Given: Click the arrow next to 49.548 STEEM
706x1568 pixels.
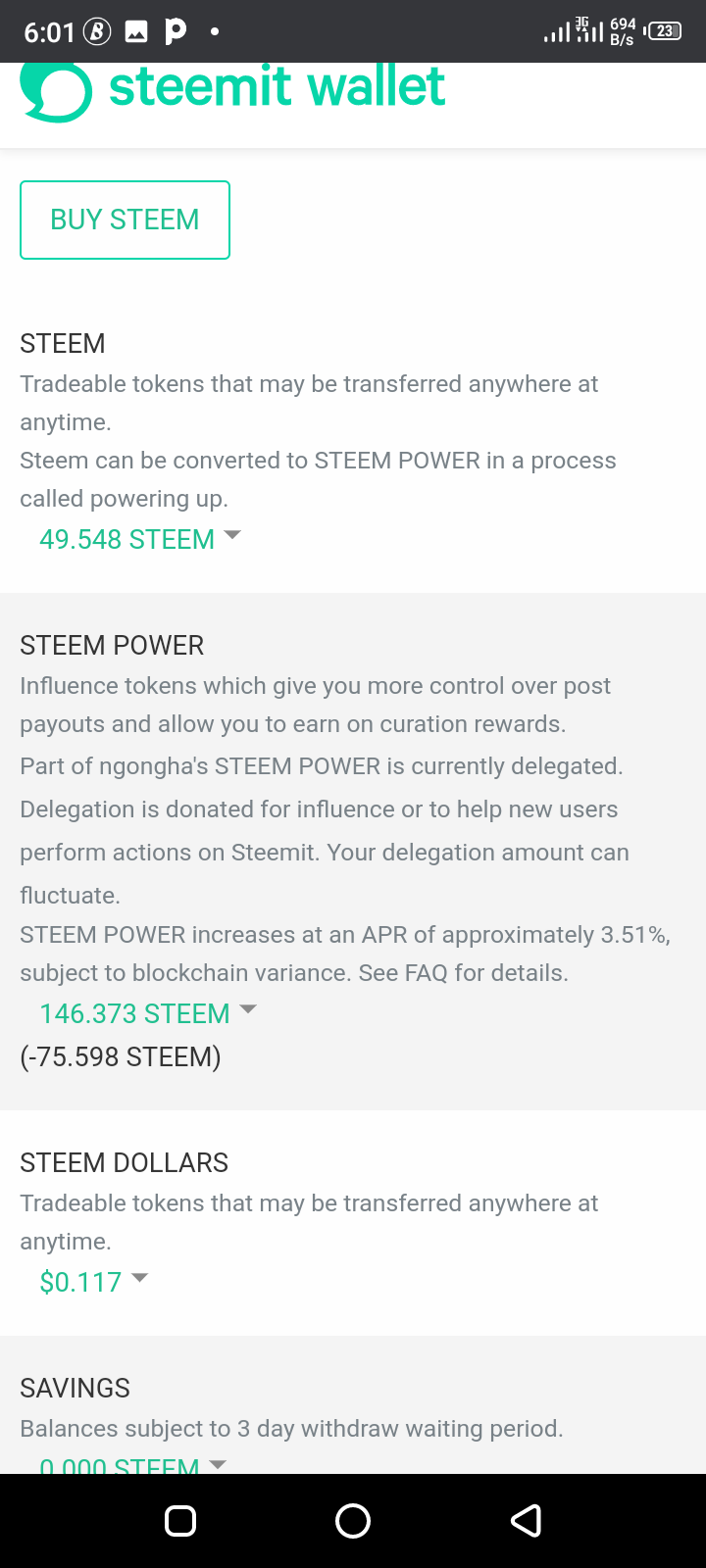Looking at the screenshot, I should (x=232, y=535).
